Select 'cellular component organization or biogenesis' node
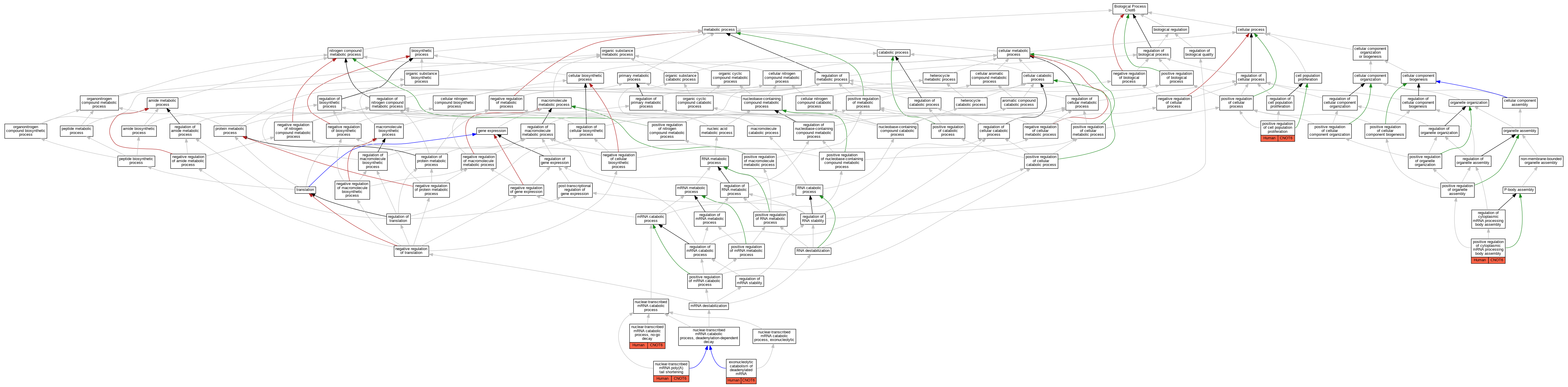 tap(1370, 53)
